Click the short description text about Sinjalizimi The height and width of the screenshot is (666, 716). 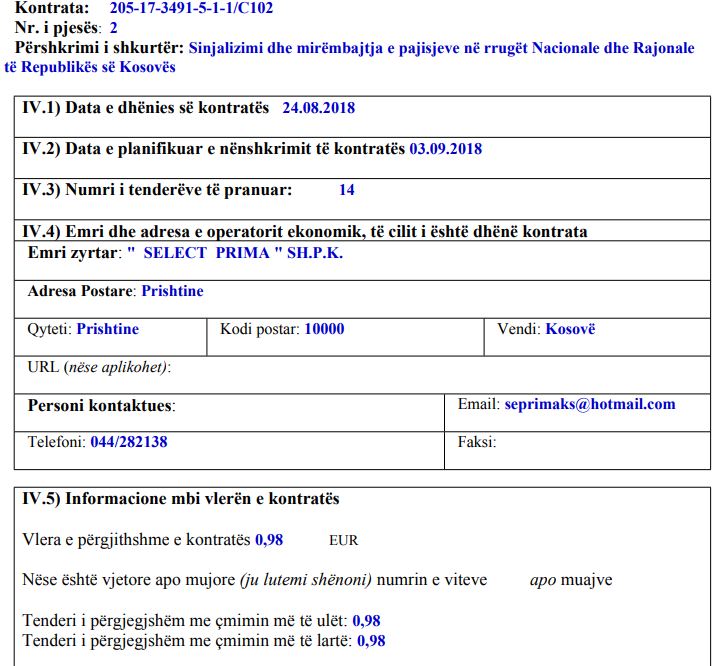pyautogui.click(x=440, y=48)
